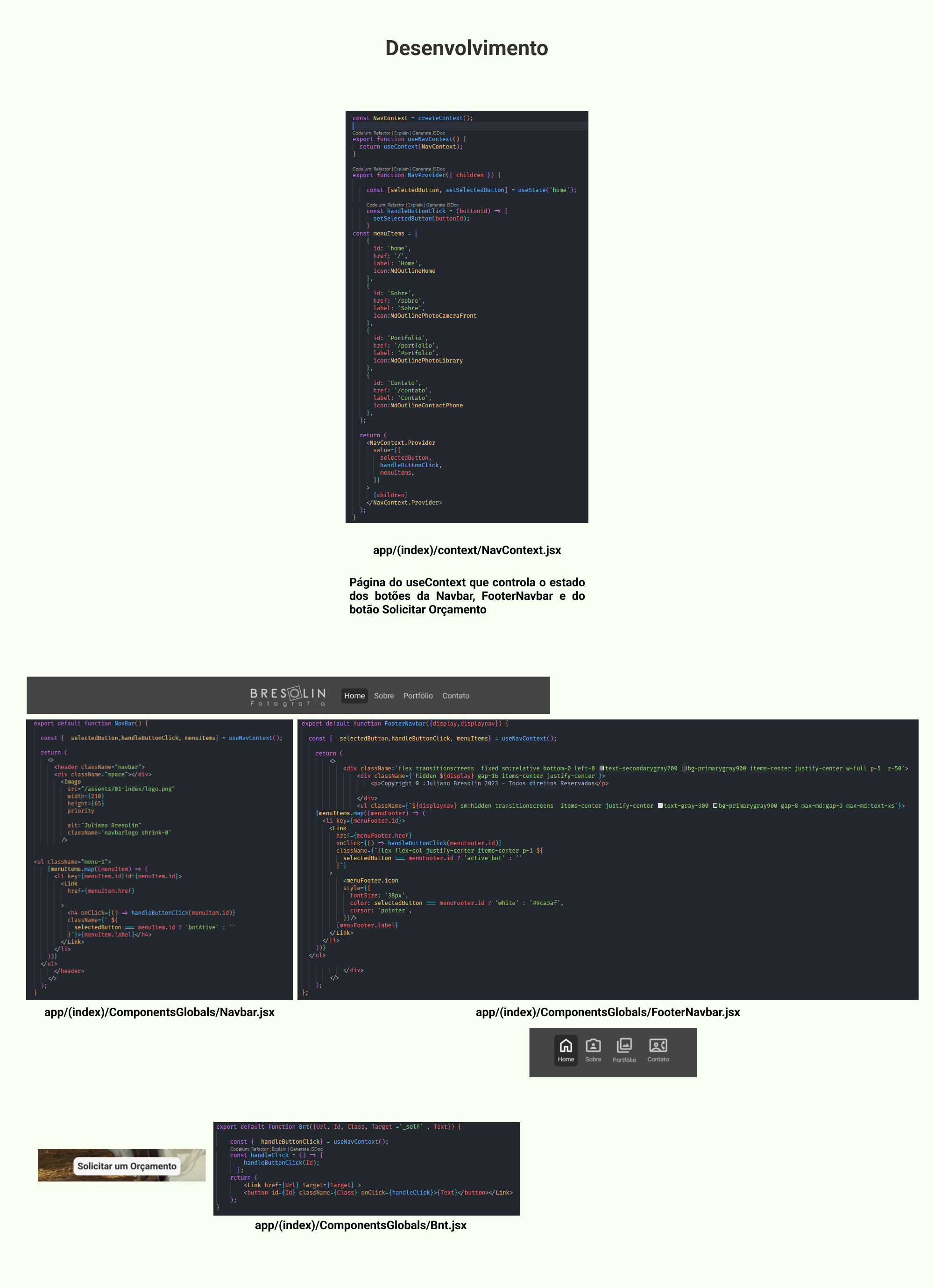
Task: Click the Contato contact phone icon
Action: 658,1046
